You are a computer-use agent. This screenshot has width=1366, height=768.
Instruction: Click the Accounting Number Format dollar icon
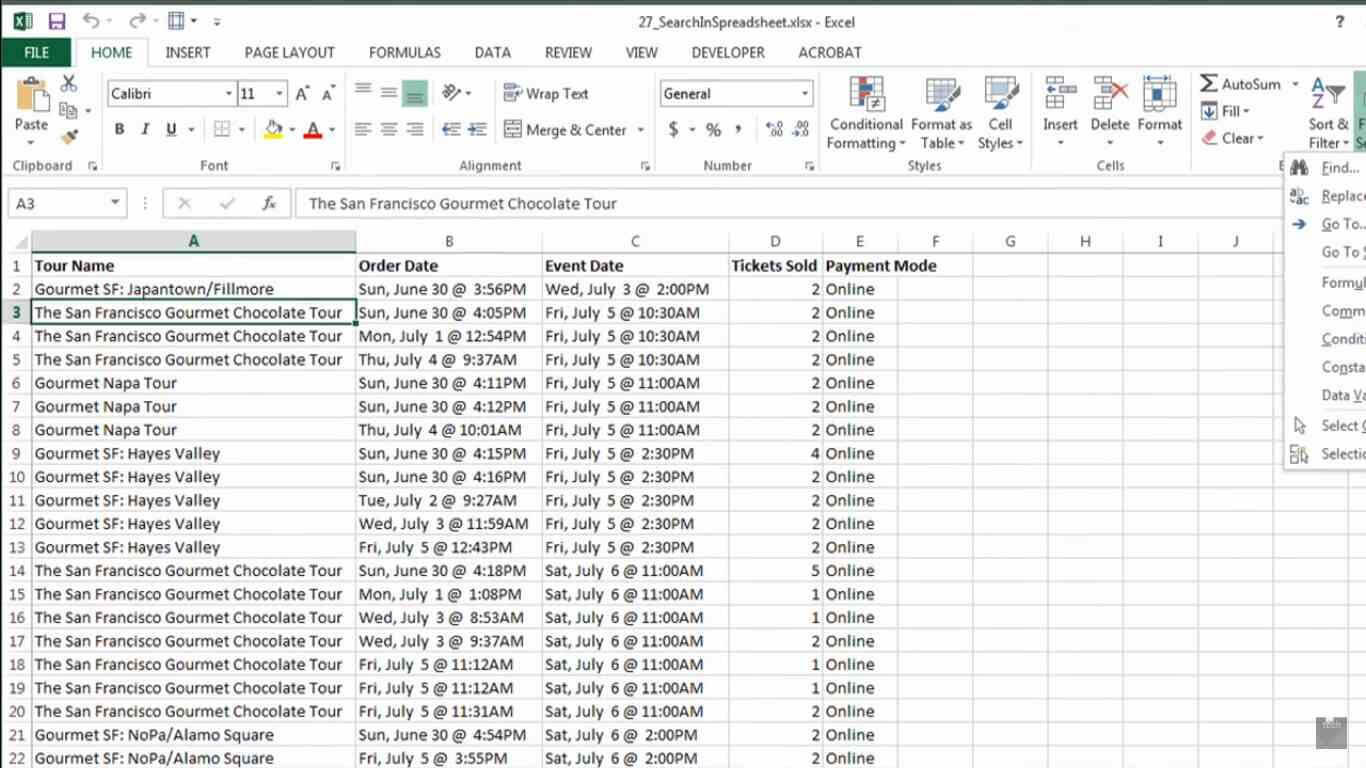coord(672,129)
